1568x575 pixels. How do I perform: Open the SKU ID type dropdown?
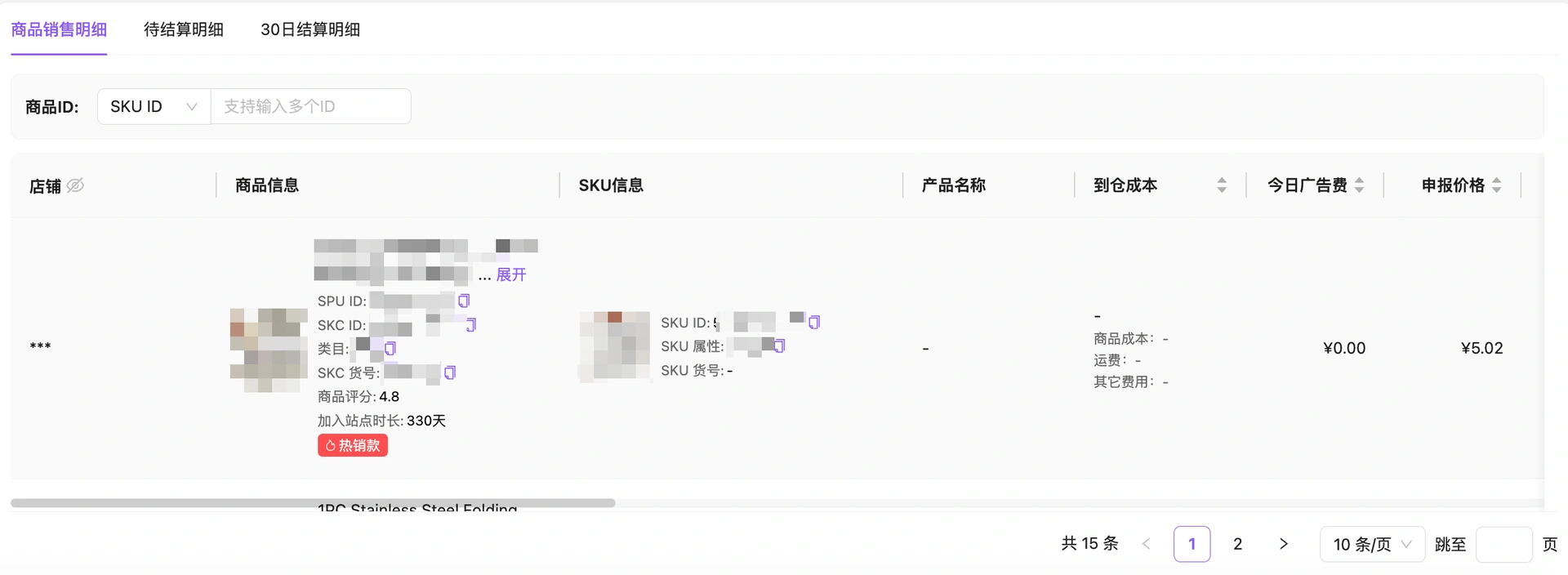[154, 106]
